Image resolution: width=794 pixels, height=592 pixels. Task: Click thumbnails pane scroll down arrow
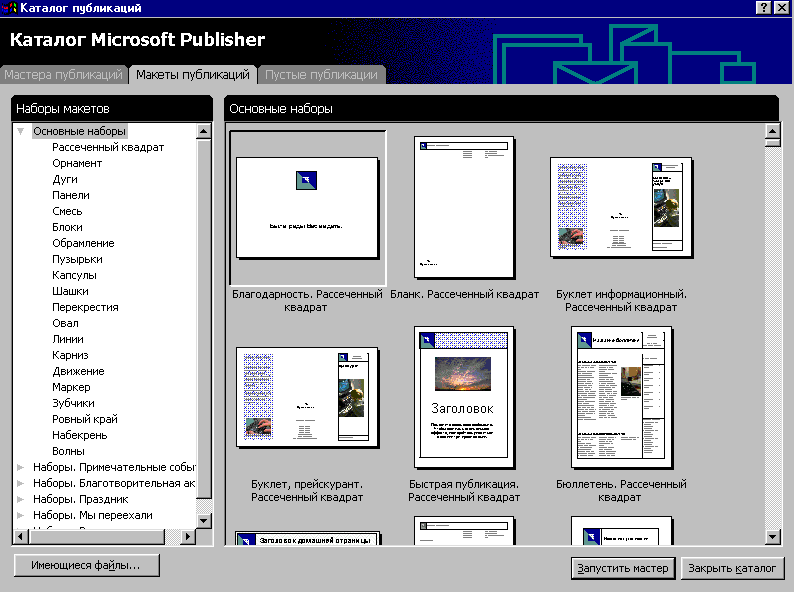point(772,537)
